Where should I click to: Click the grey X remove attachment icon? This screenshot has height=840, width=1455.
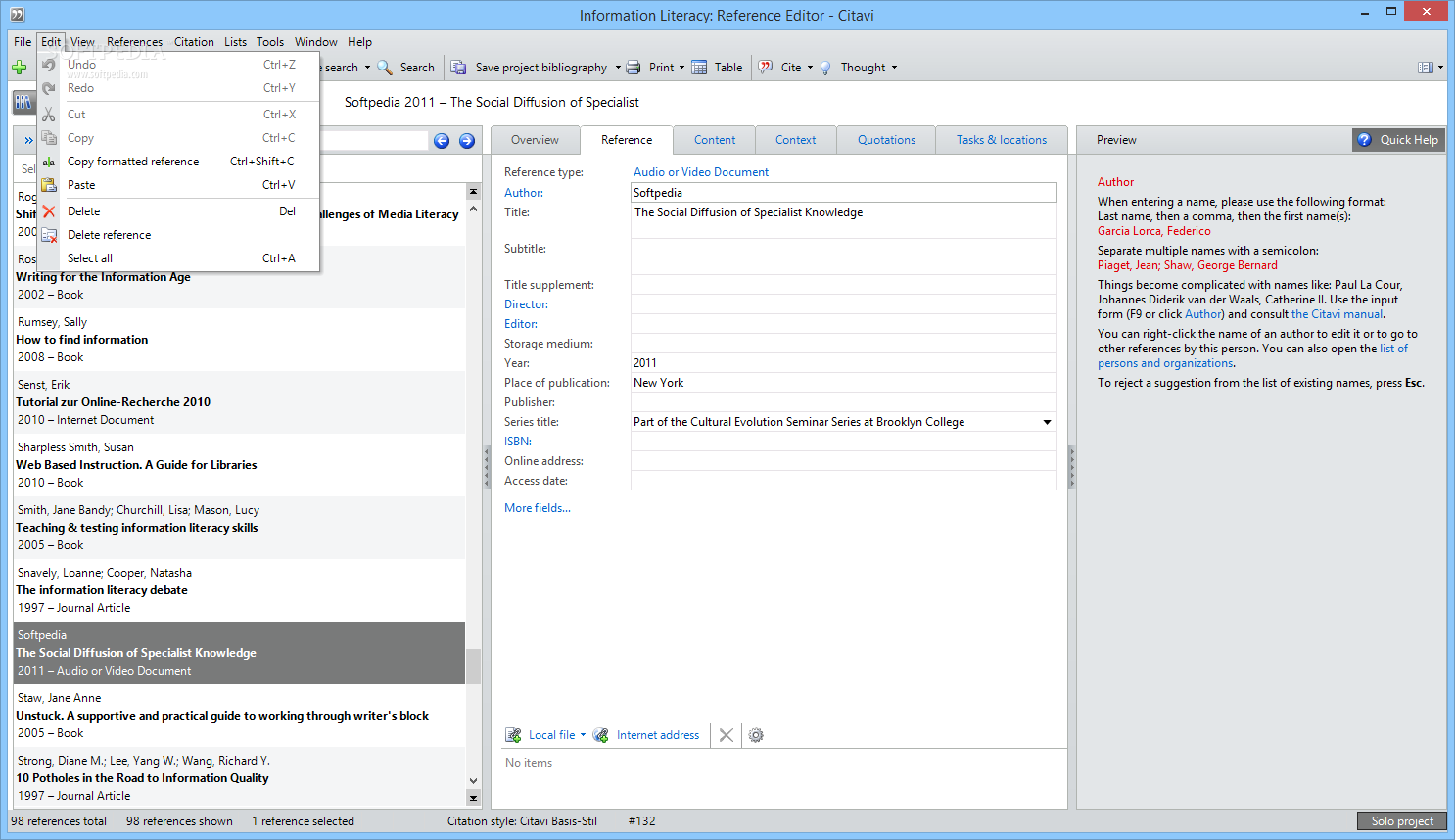click(726, 735)
